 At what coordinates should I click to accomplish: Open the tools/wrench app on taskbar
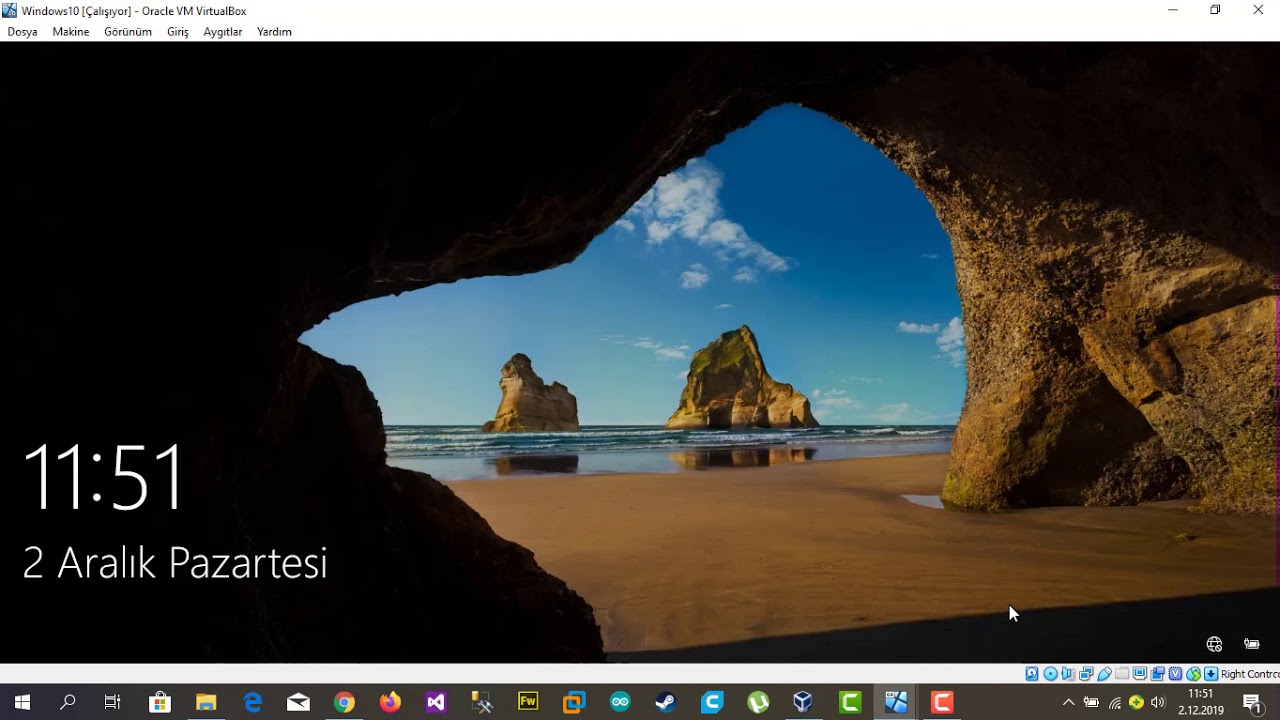[x=482, y=702]
